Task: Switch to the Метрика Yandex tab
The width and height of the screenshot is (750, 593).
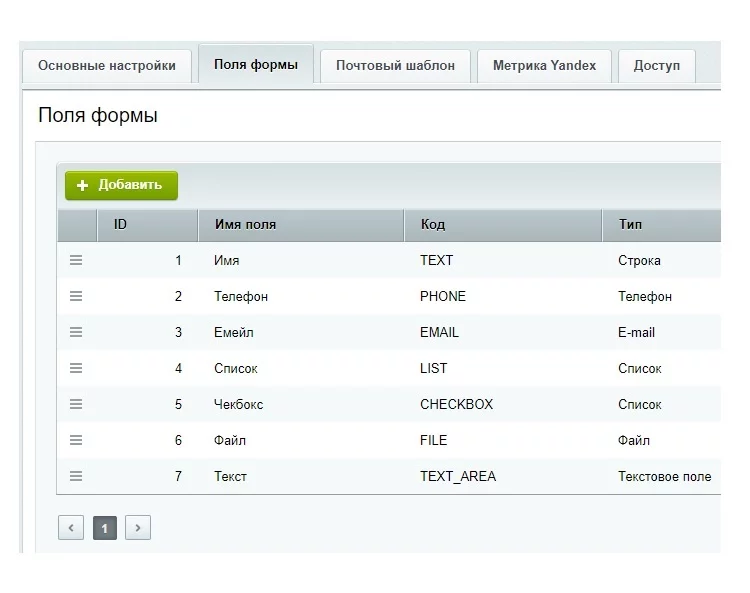Action: tap(544, 66)
